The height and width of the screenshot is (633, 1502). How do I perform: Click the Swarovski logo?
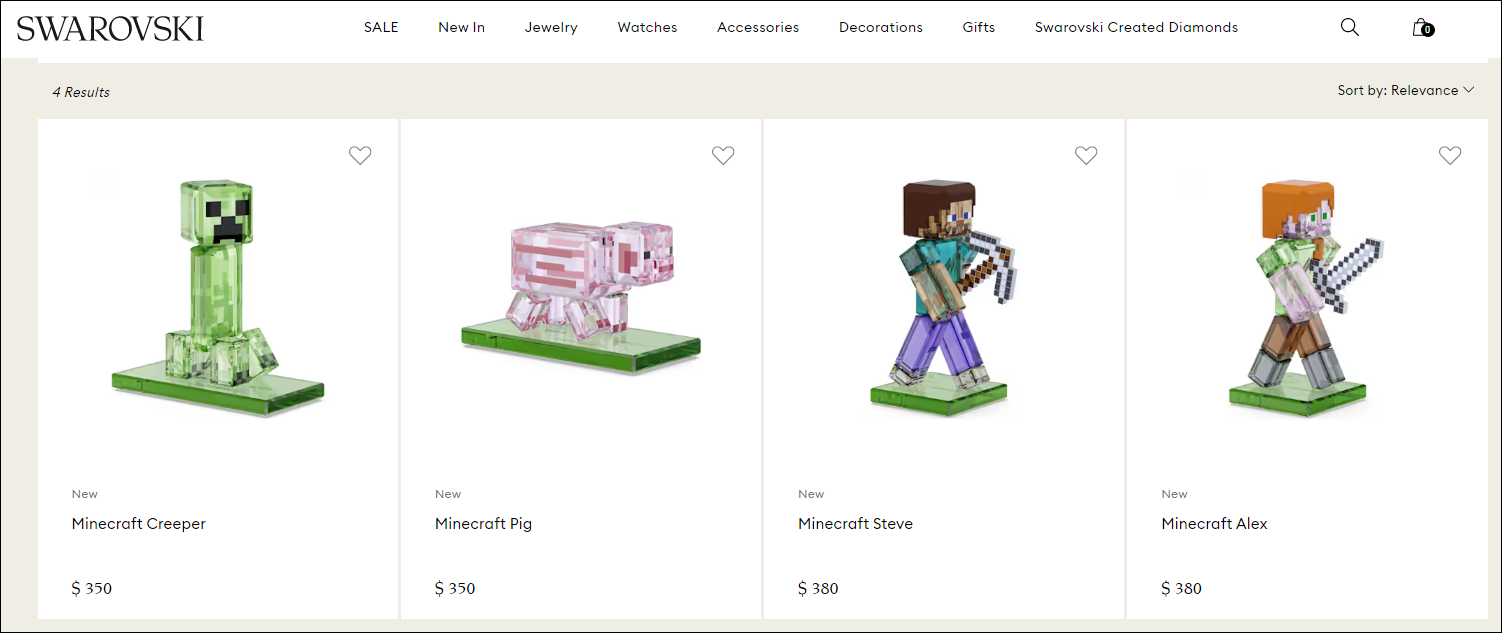point(110,28)
